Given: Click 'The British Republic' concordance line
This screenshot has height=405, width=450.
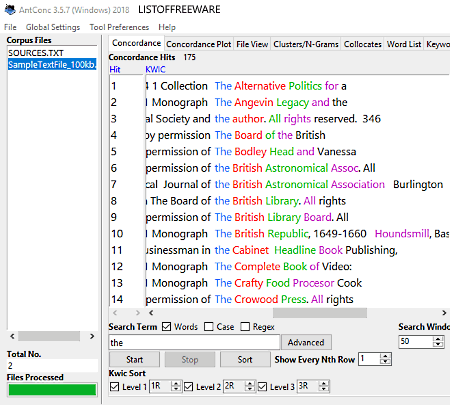Looking at the screenshot, I should pyautogui.click(x=297, y=234).
